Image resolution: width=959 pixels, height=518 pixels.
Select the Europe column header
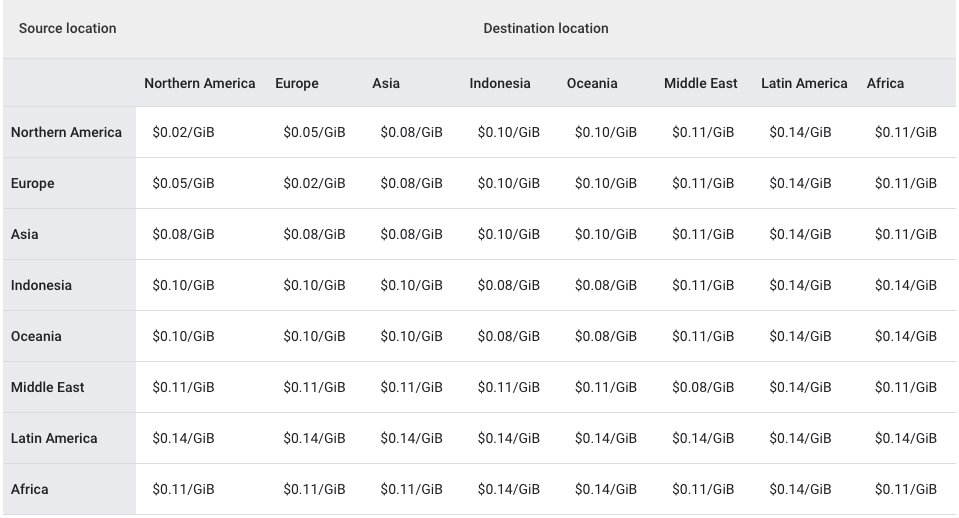tap(297, 83)
